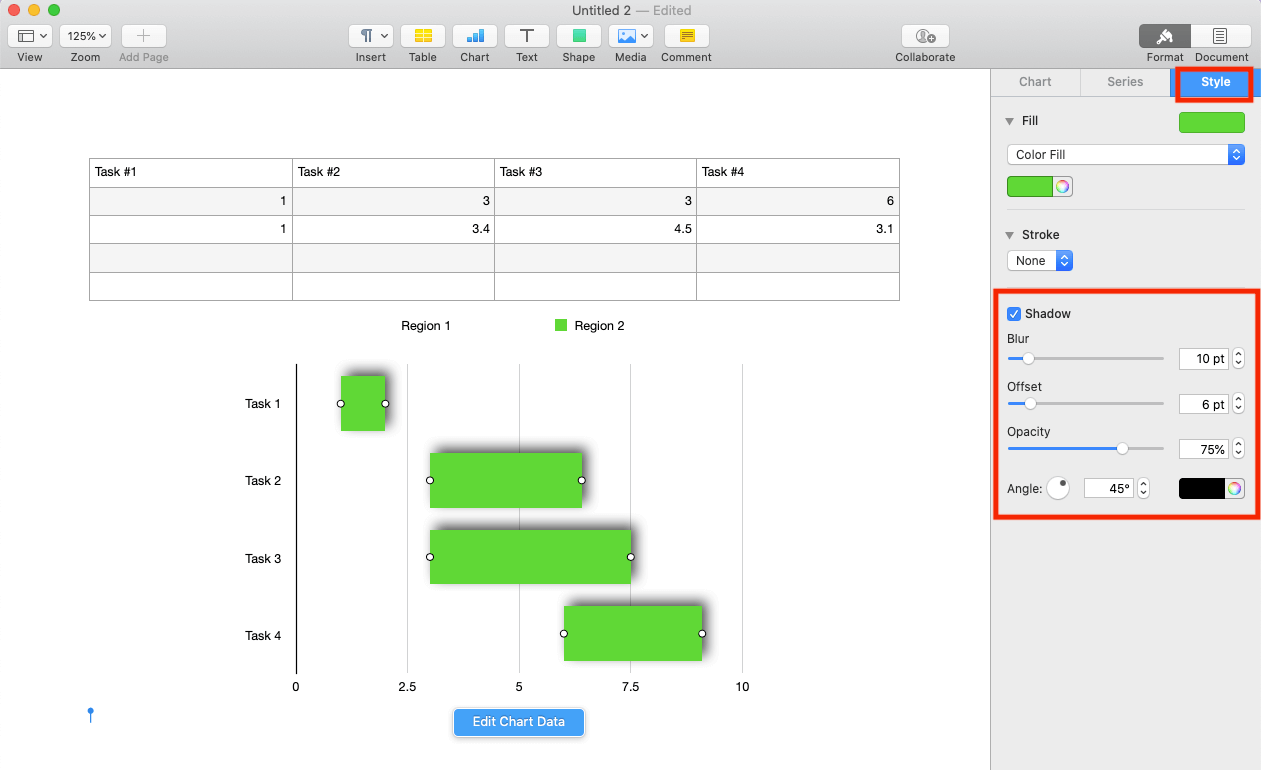Click the Collaborate icon
Viewport: 1261px width, 770px height.
pyautogui.click(x=925, y=36)
